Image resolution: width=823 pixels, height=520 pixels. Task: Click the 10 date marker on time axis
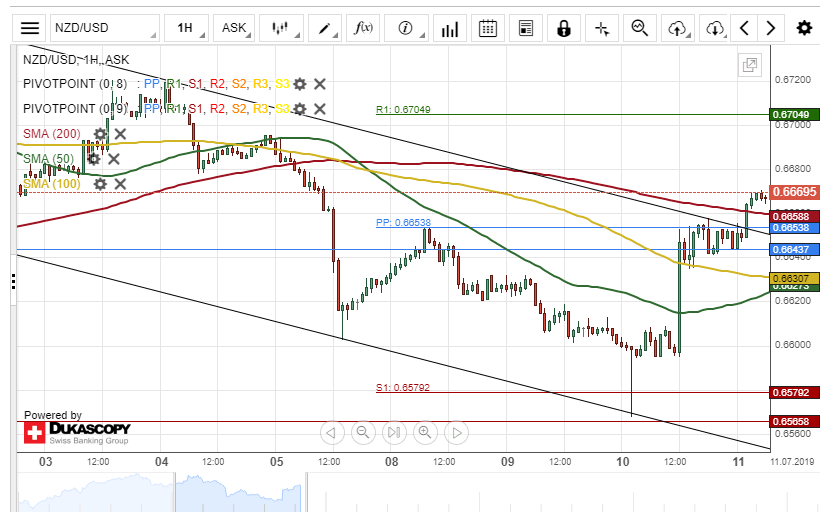click(622, 462)
